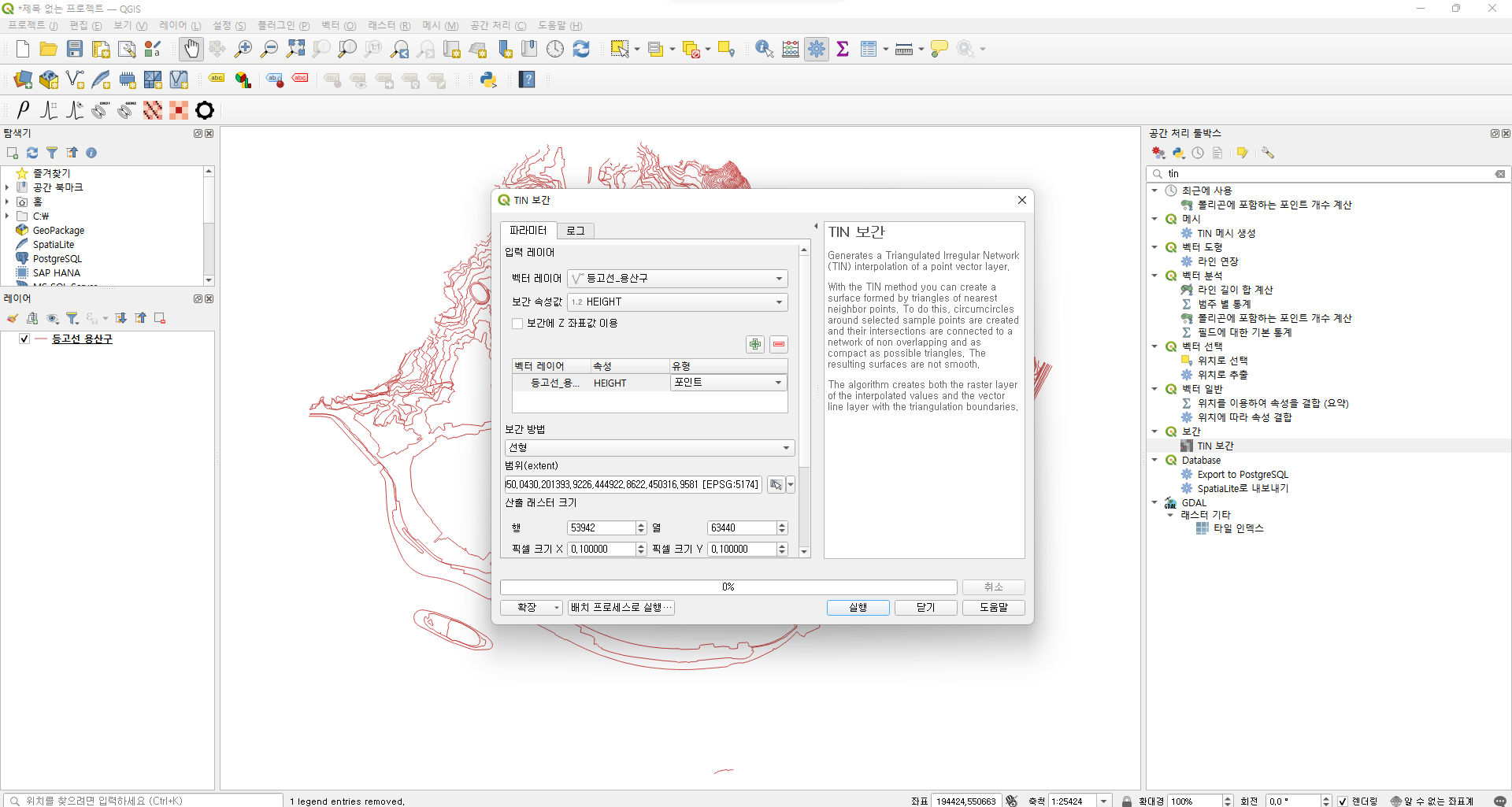This screenshot has width=1512, height=807.
Task: Click the dialog parameters vertical scrollbar
Action: [804, 402]
